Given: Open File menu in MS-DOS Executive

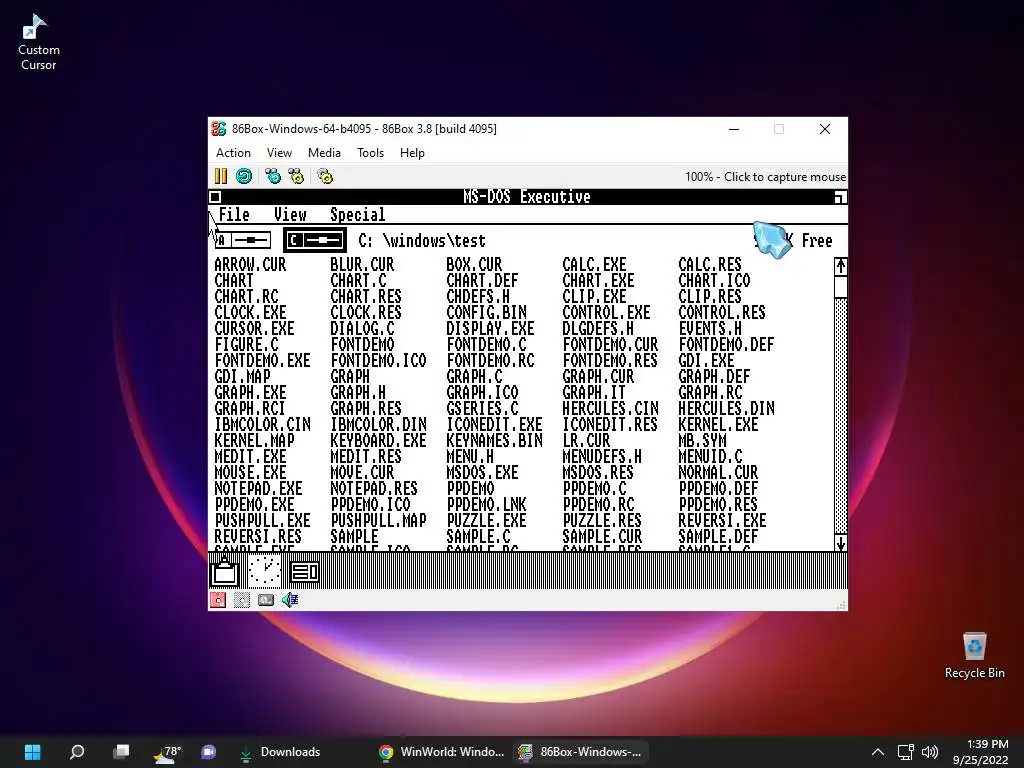Looking at the screenshot, I should pos(234,214).
